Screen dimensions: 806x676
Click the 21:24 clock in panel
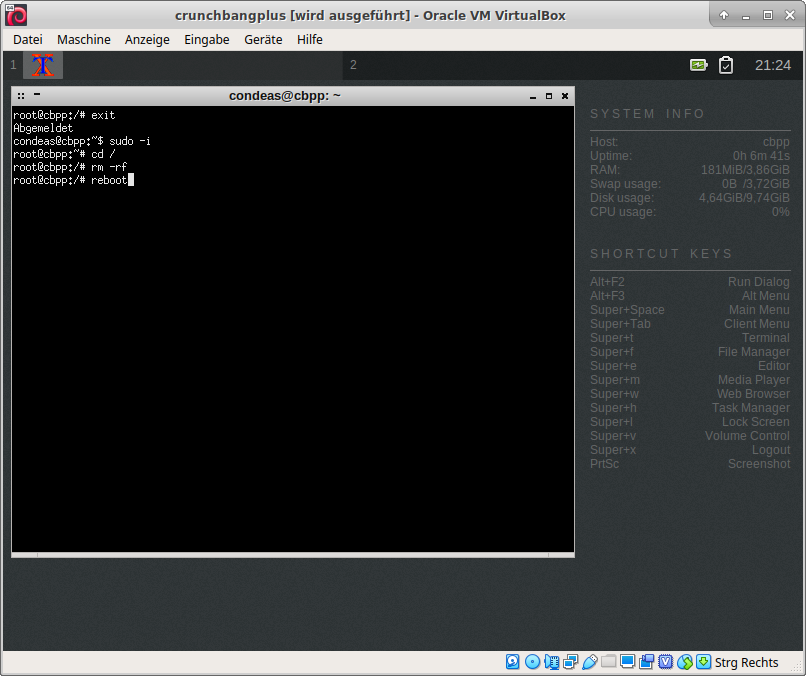click(772, 65)
